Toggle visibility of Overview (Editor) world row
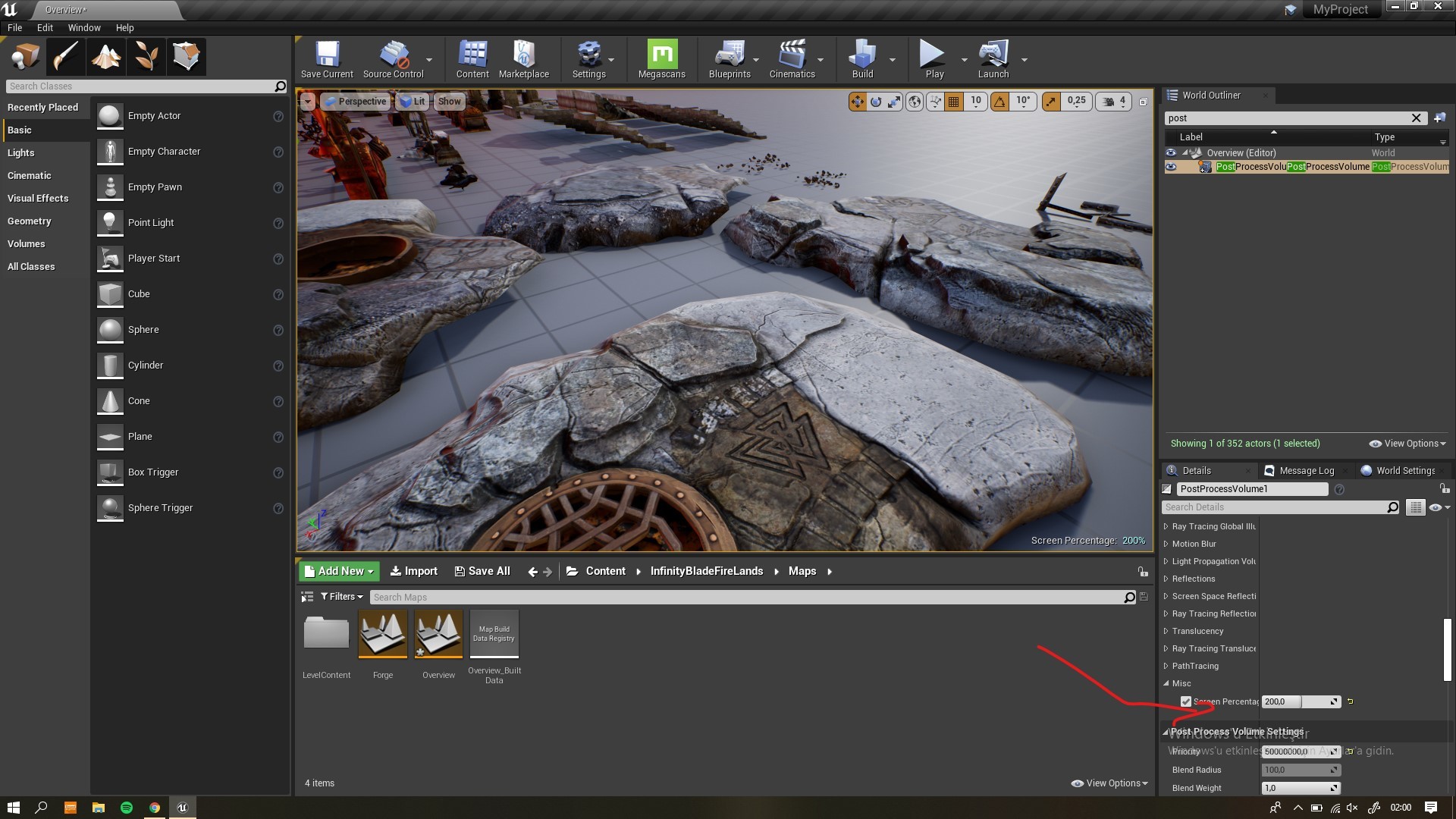The image size is (1456, 819). (x=1171, y=152)
